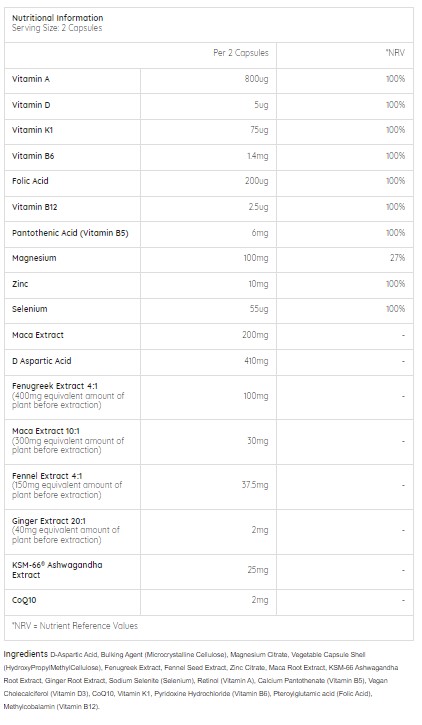Screen dimensions: 422x725
Task: Click the D Aspartic Acid label
Action: [42, 361]
